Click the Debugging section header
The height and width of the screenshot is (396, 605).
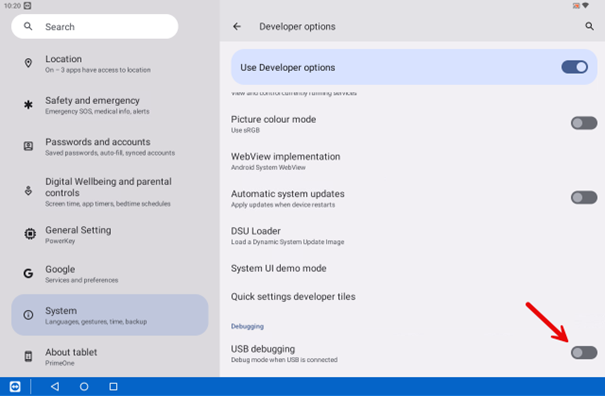click(x=247, y=326)
